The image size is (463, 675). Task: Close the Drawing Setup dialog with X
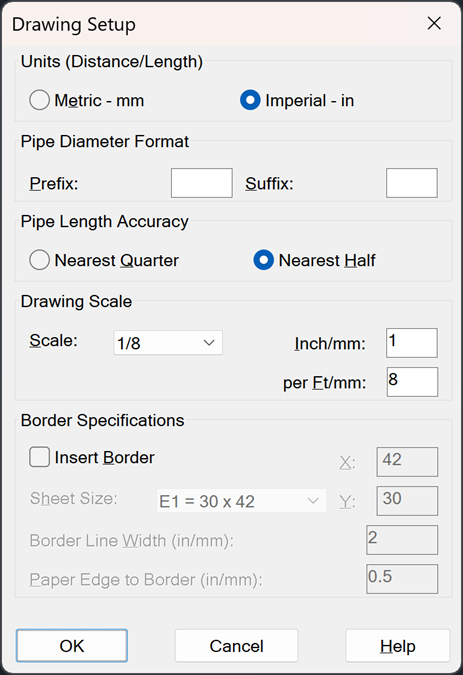pos(434,23)
